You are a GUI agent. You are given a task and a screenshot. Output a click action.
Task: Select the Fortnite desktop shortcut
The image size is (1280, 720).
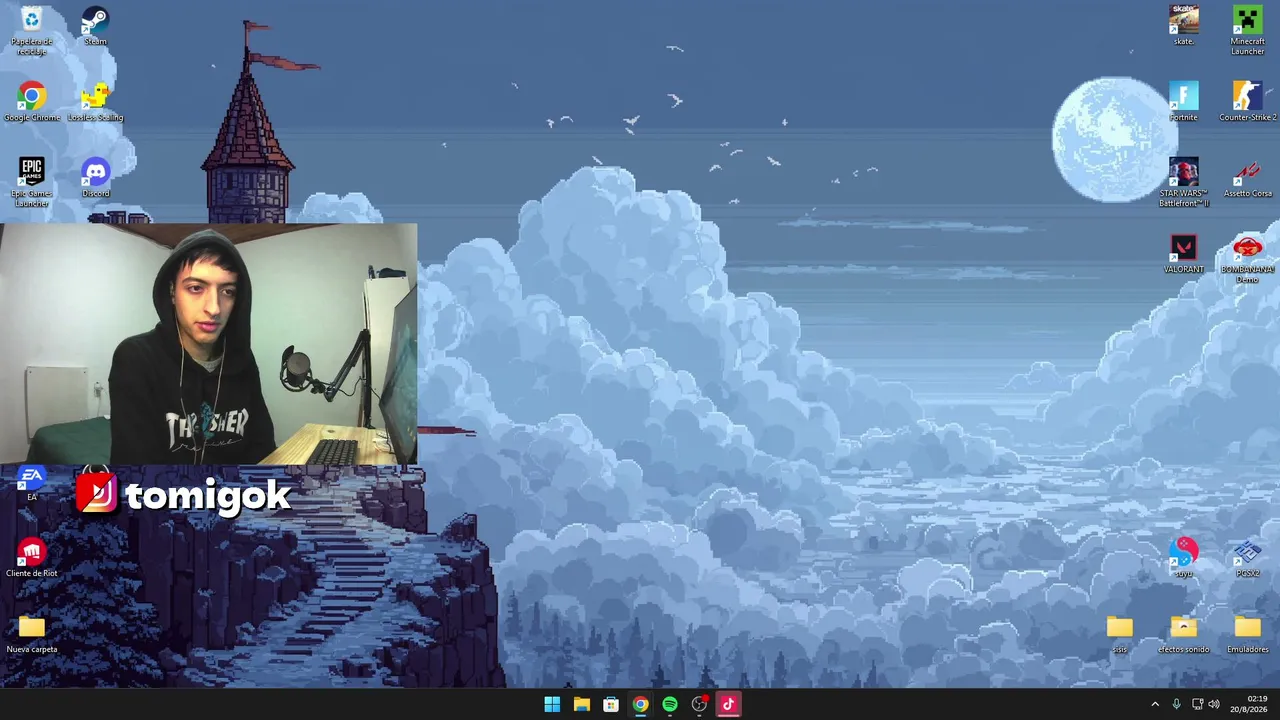click(1184, 102)
